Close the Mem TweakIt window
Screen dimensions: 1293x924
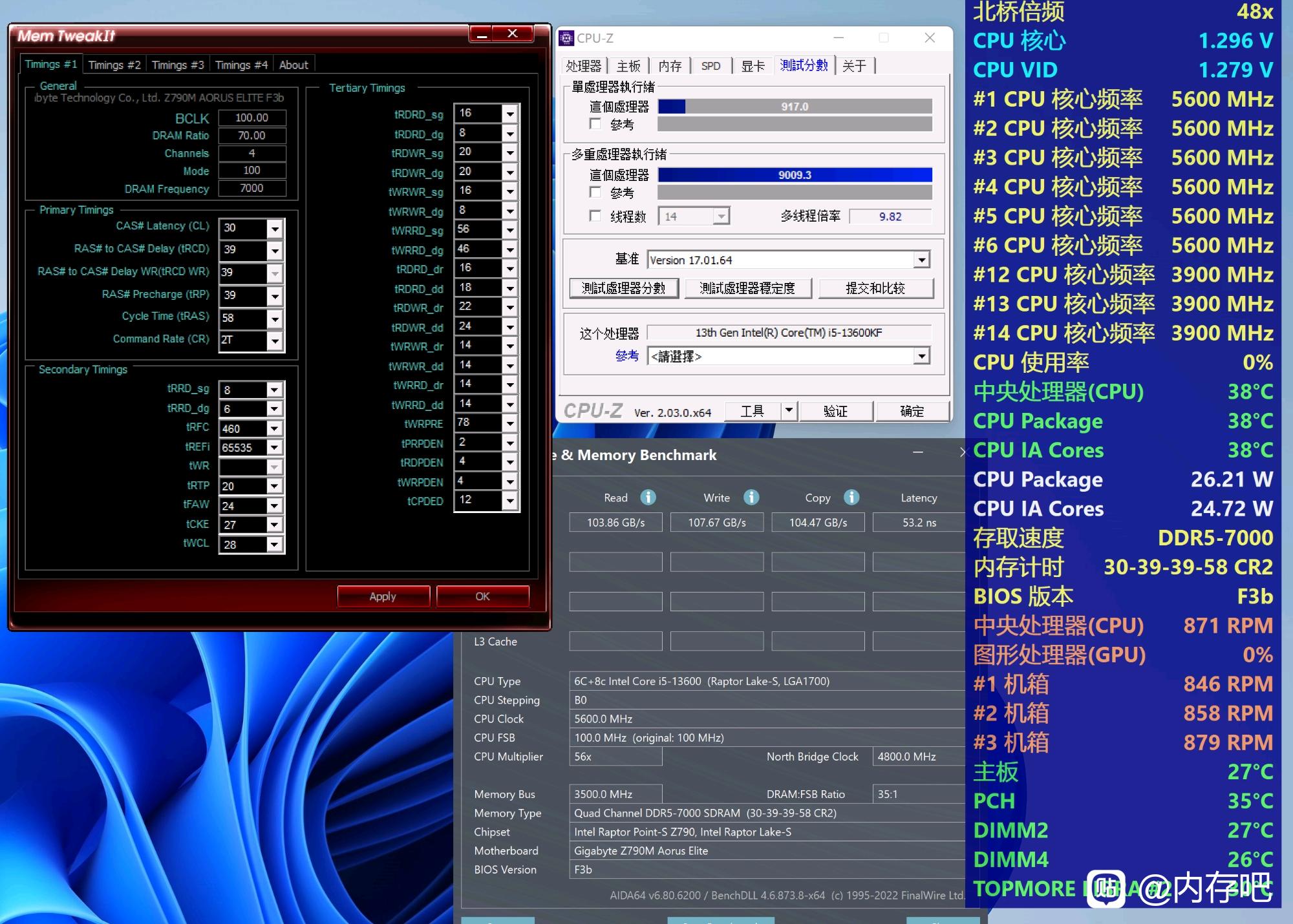[513, 34]
